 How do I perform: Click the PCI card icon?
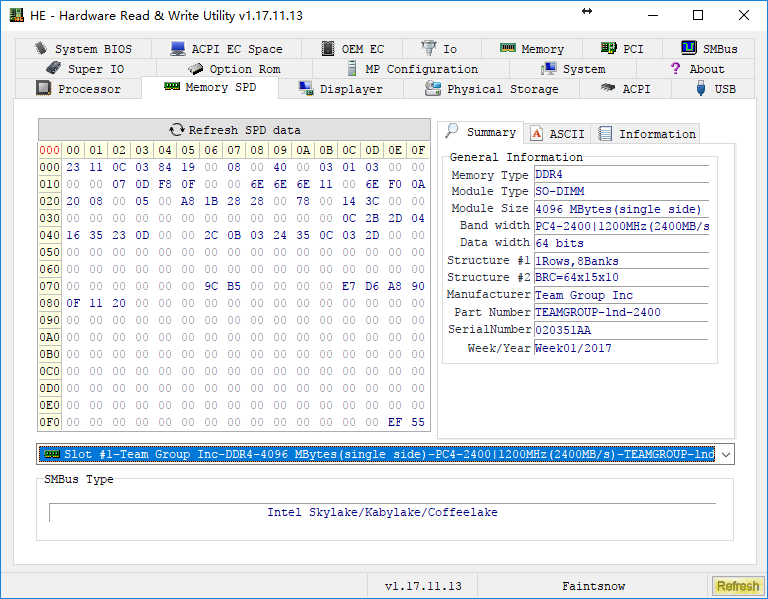coord(608,49)
